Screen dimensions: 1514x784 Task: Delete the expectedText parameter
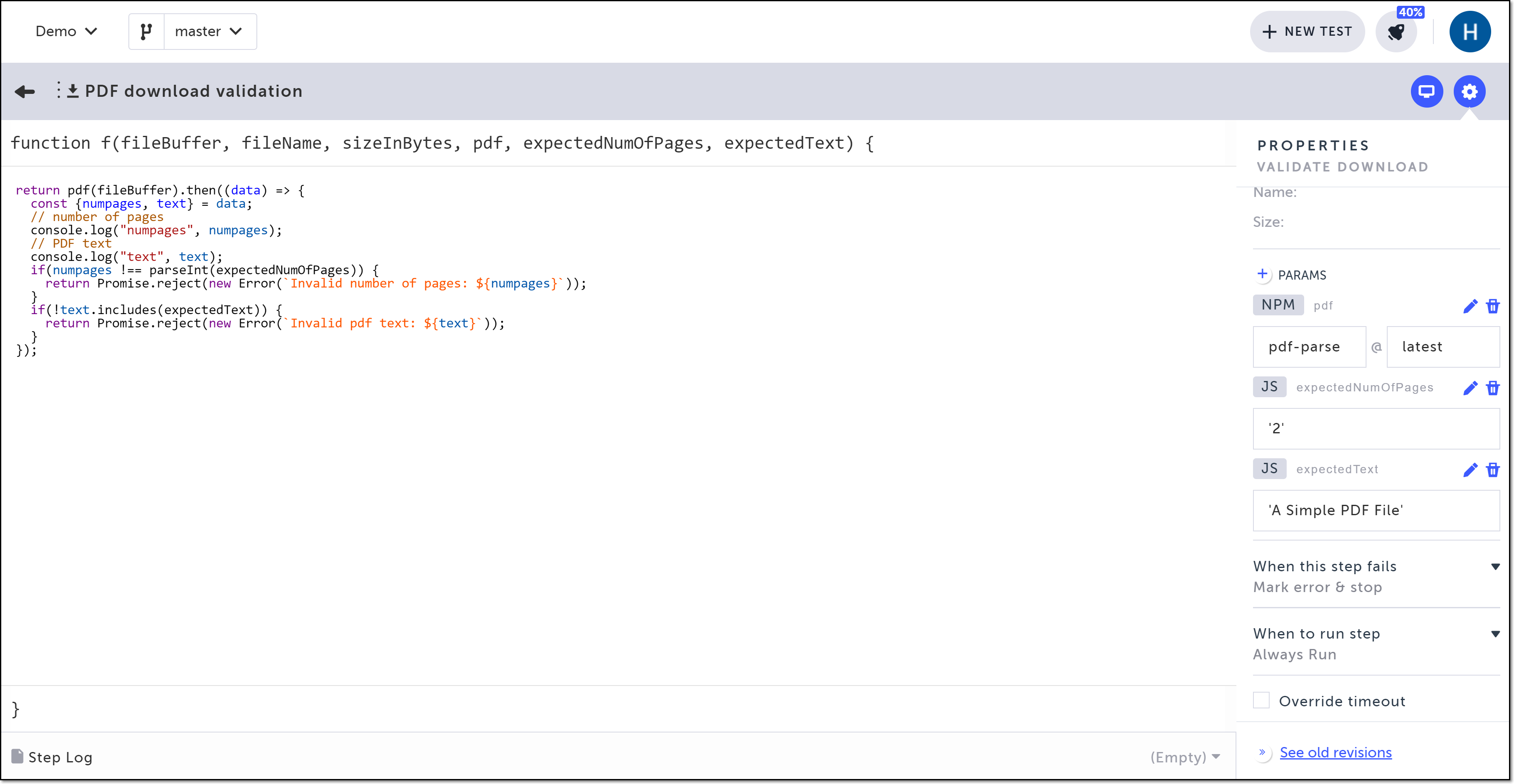coord(1492,469)
